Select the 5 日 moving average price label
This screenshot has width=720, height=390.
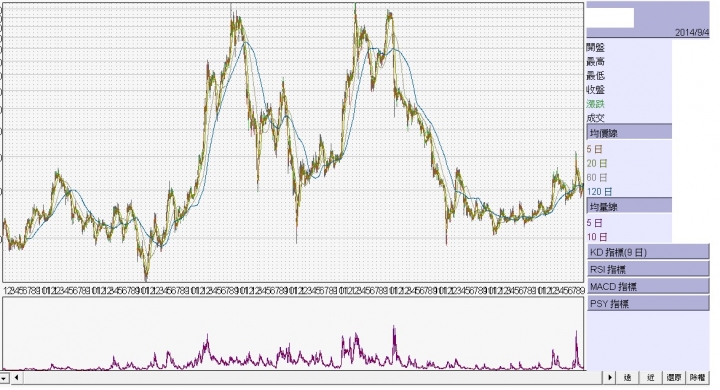[594, 149]
